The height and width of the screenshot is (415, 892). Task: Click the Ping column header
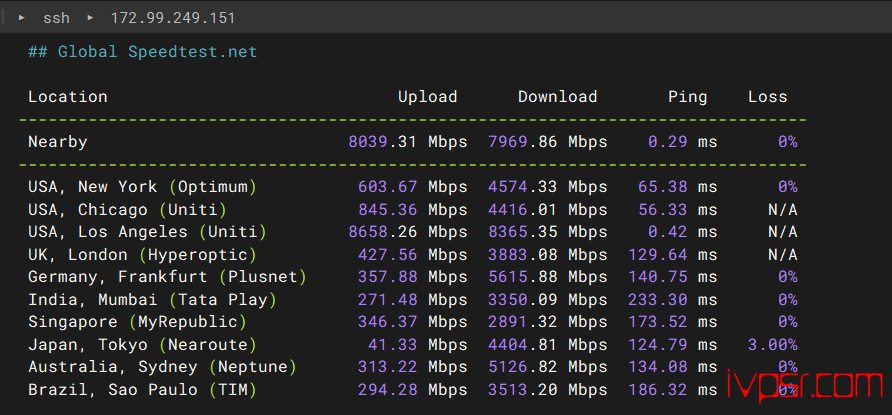point(688,97)
